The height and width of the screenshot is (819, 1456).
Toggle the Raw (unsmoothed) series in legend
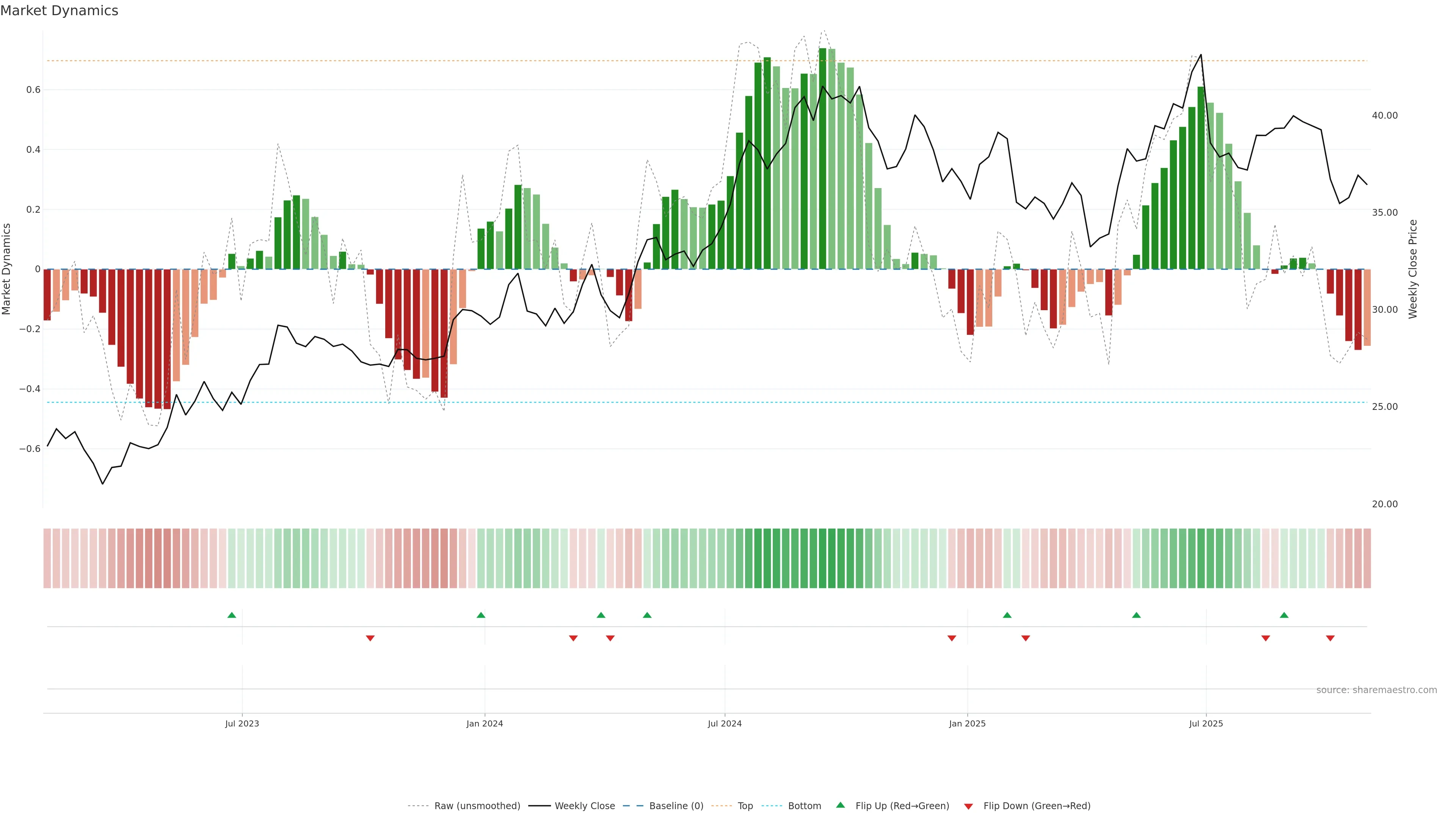pyautogui.click(x=477, y=806)
